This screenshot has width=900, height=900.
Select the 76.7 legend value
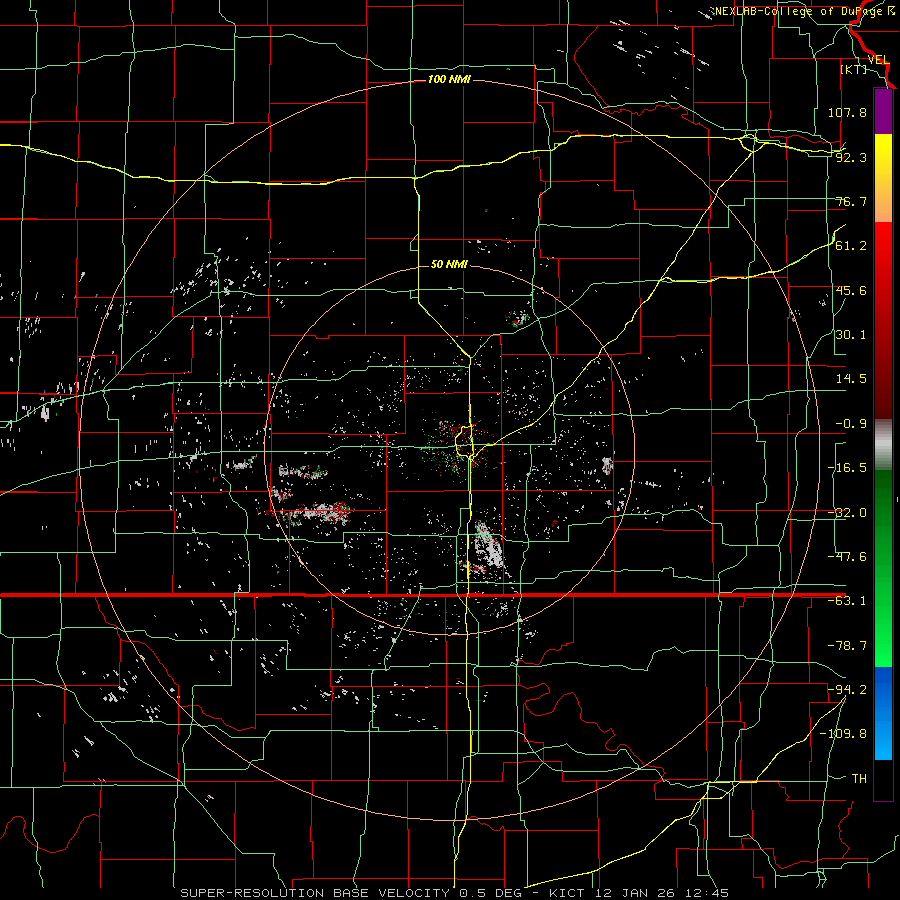click(x=851, y=201)
